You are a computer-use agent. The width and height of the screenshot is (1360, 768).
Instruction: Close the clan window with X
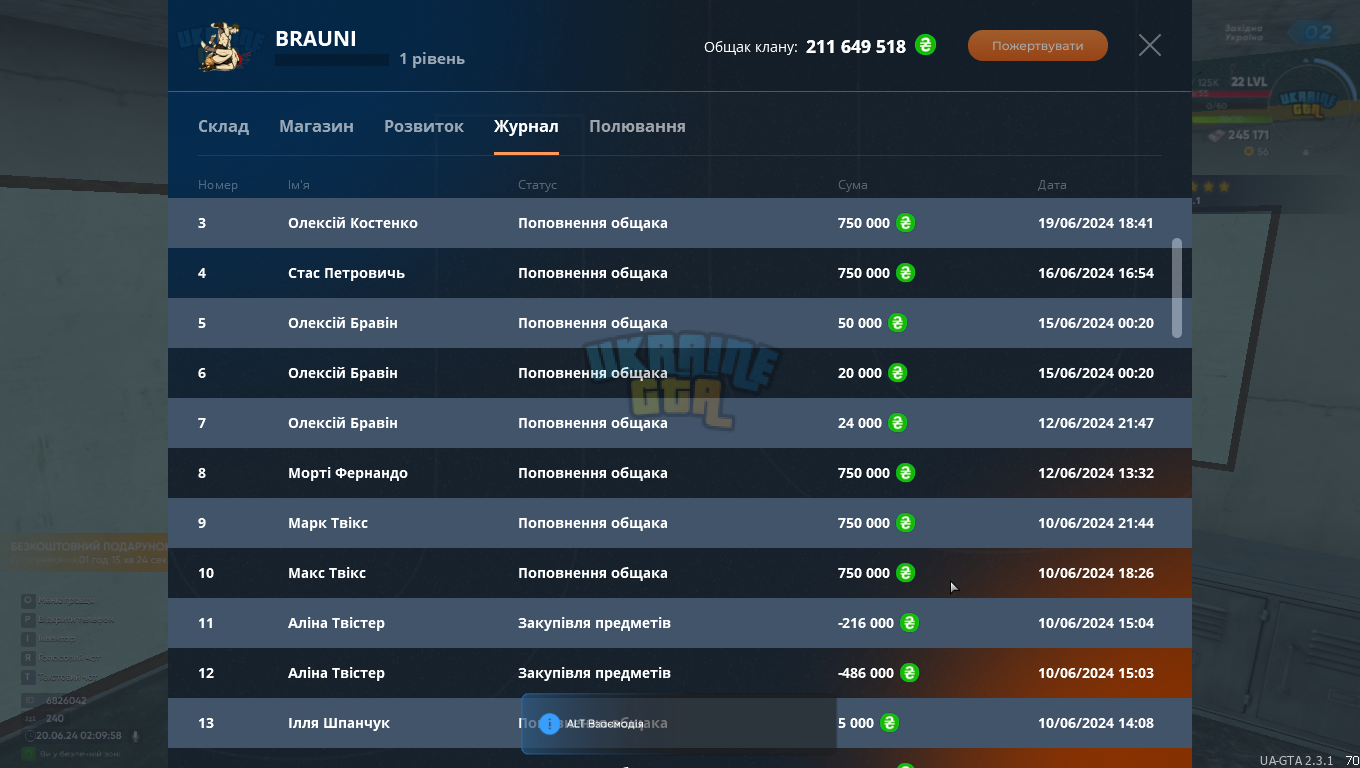pyautogui.click(x=1150, y=45)
